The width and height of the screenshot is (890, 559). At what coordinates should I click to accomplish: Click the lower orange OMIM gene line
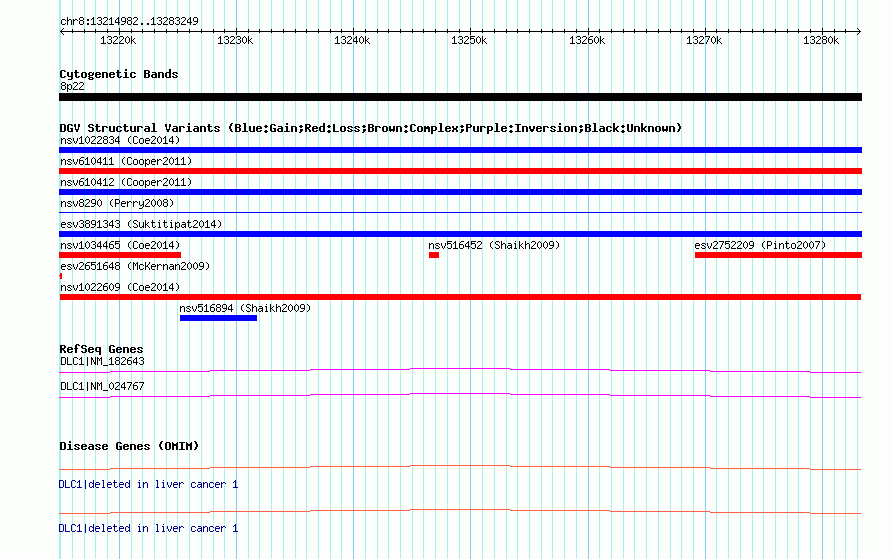click(460, 512)
